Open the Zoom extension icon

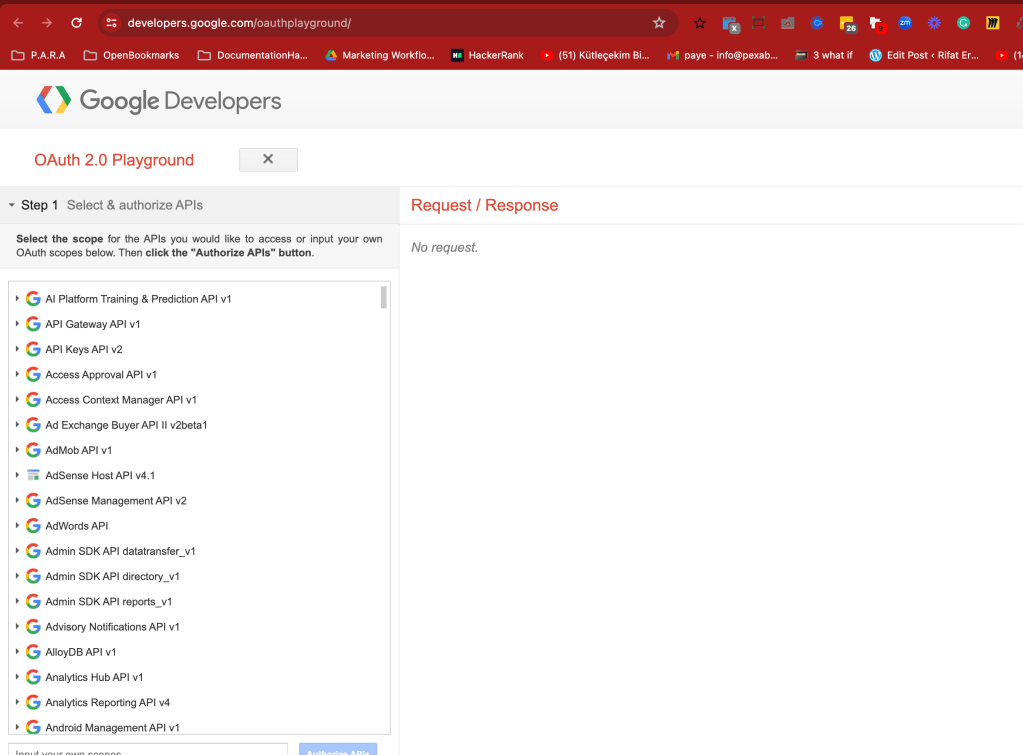pos(905,23)
